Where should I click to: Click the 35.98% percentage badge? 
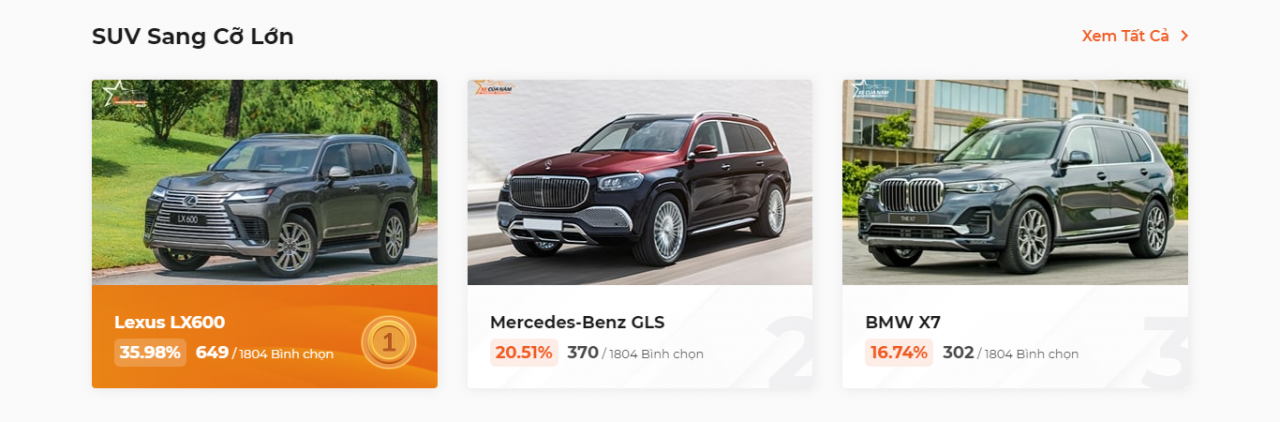pyautogui.click(x=150, y=353)
